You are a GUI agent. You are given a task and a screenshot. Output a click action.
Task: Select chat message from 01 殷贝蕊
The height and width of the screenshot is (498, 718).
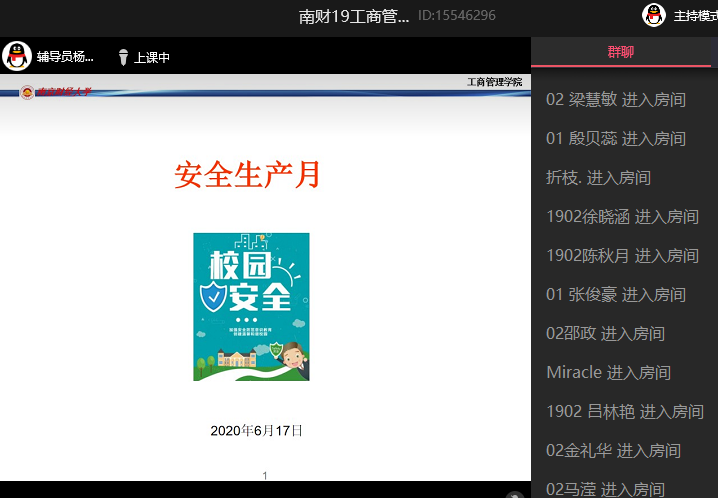point(615,138)
